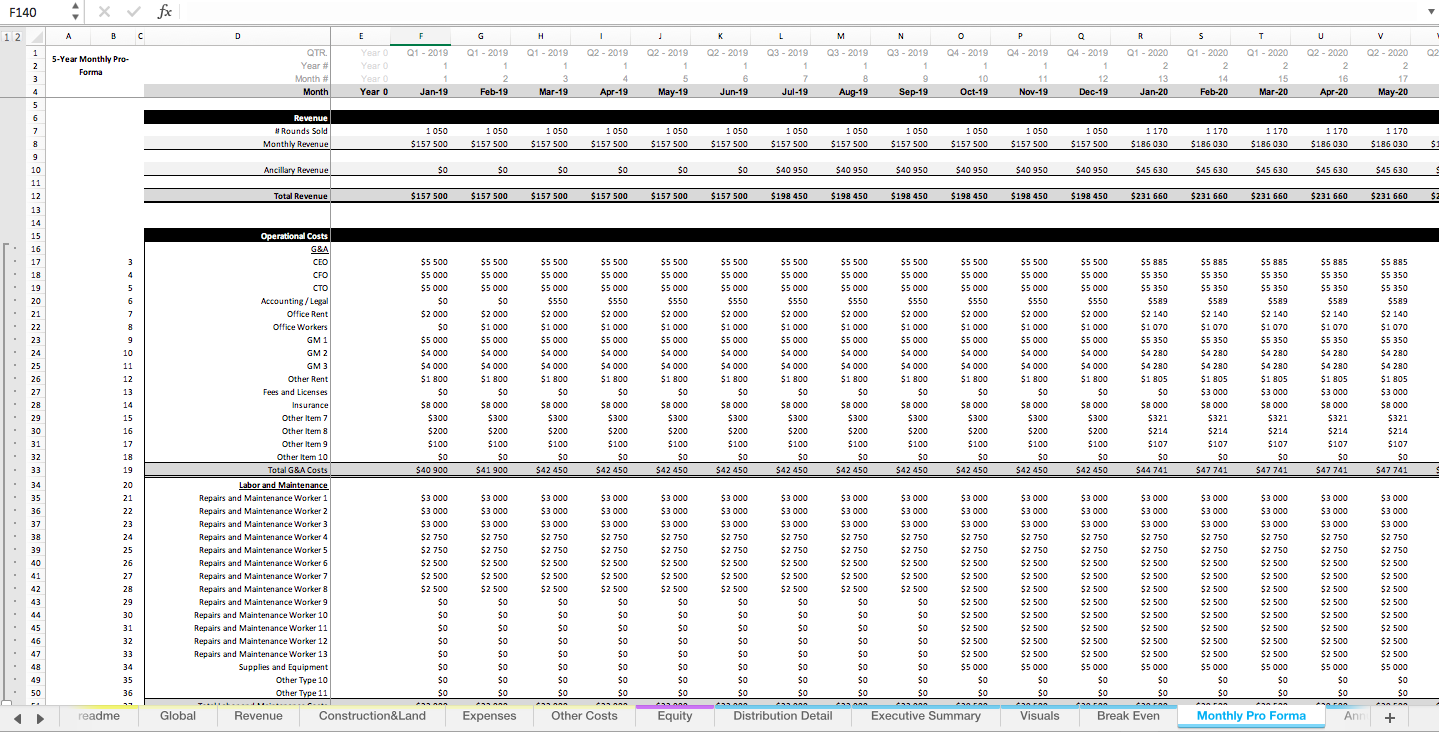Select row 8 header
Screen dimensions: 1439x732
(36, 144)
